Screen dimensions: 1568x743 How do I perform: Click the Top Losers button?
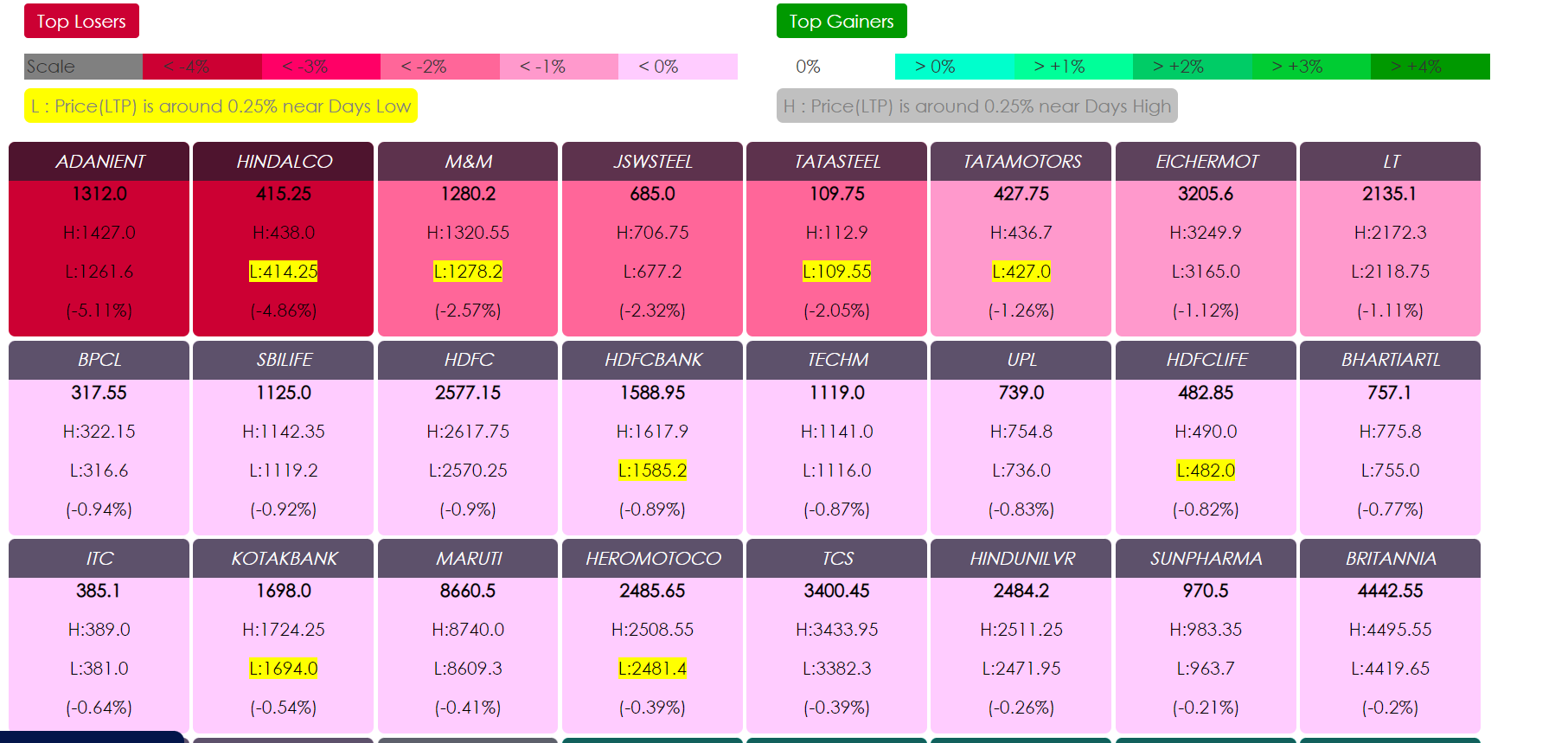coord(81,22)
